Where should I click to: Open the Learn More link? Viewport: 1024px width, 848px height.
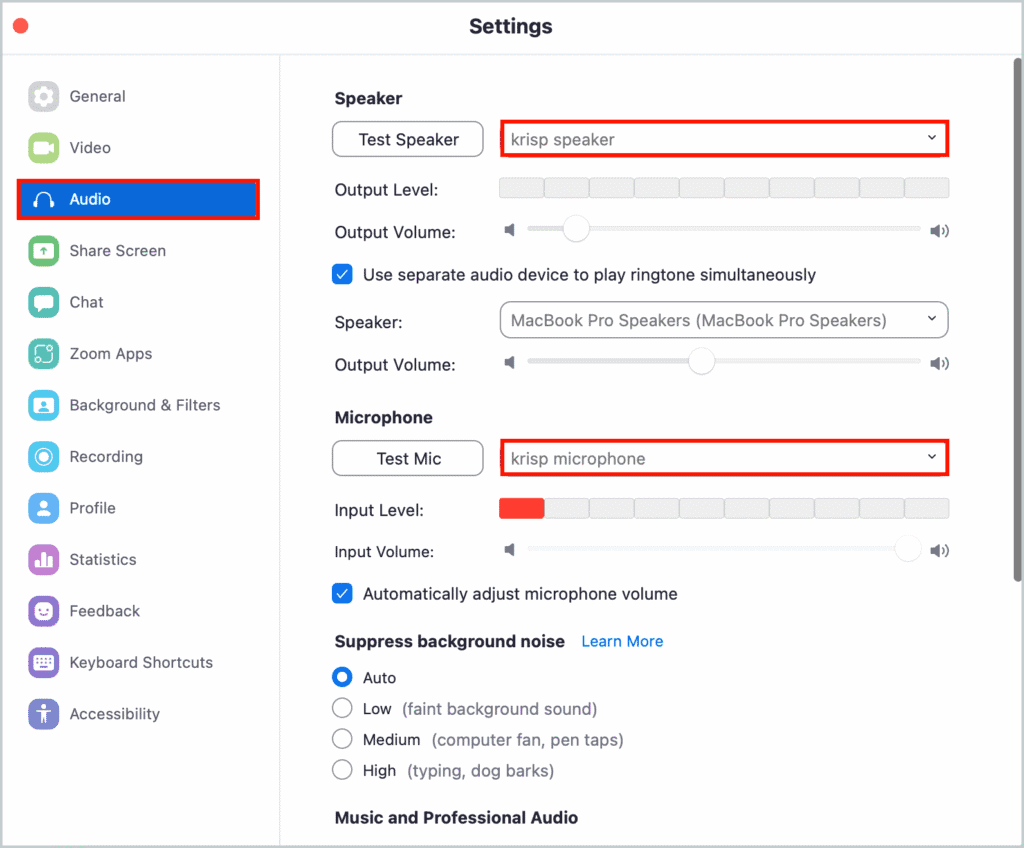pyautogui.click(x=622, y=641)
